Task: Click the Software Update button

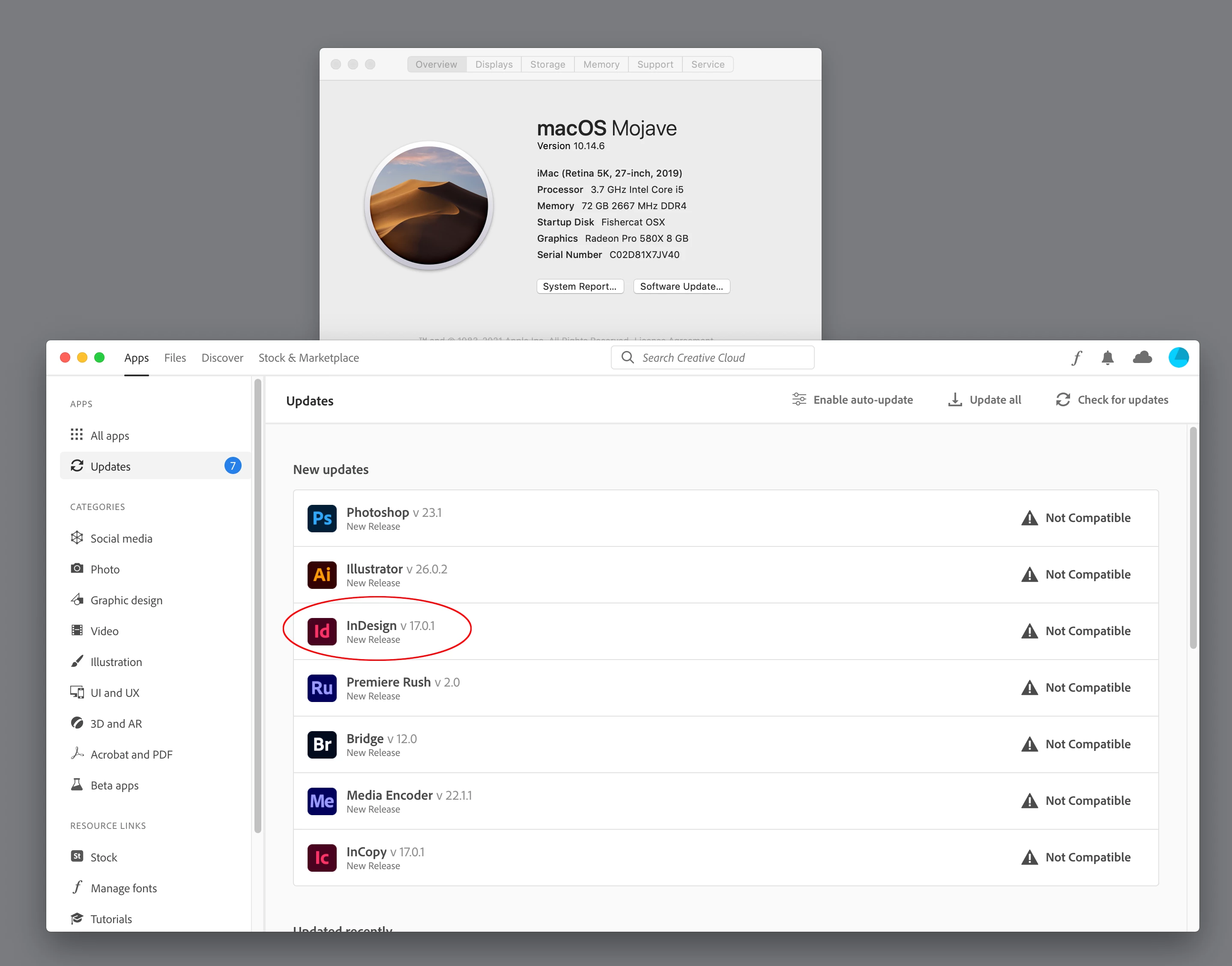Action: (x=681, y=286)
